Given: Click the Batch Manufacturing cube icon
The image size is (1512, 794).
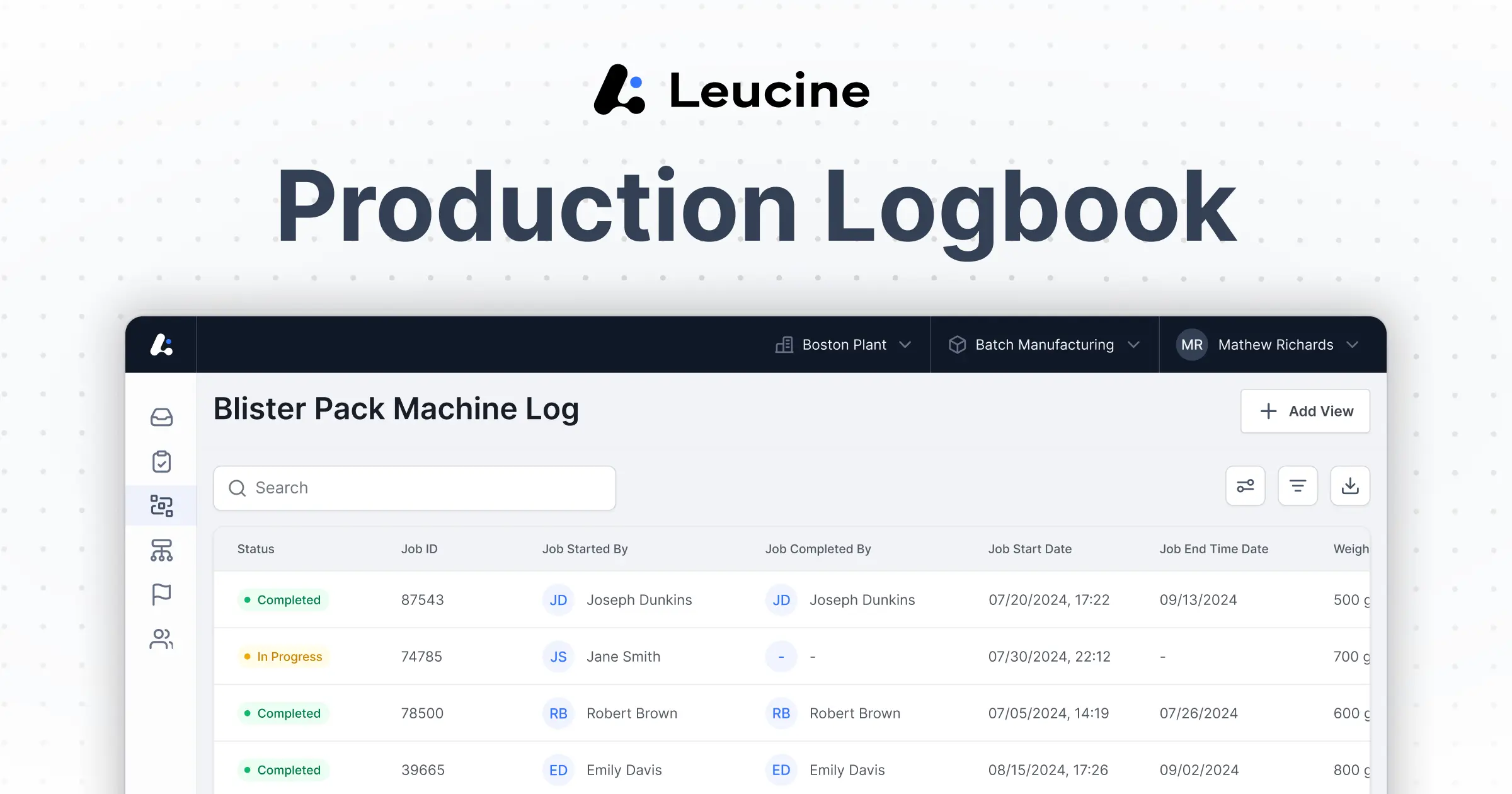Looking at the screenshot, I should click(957, 345).
